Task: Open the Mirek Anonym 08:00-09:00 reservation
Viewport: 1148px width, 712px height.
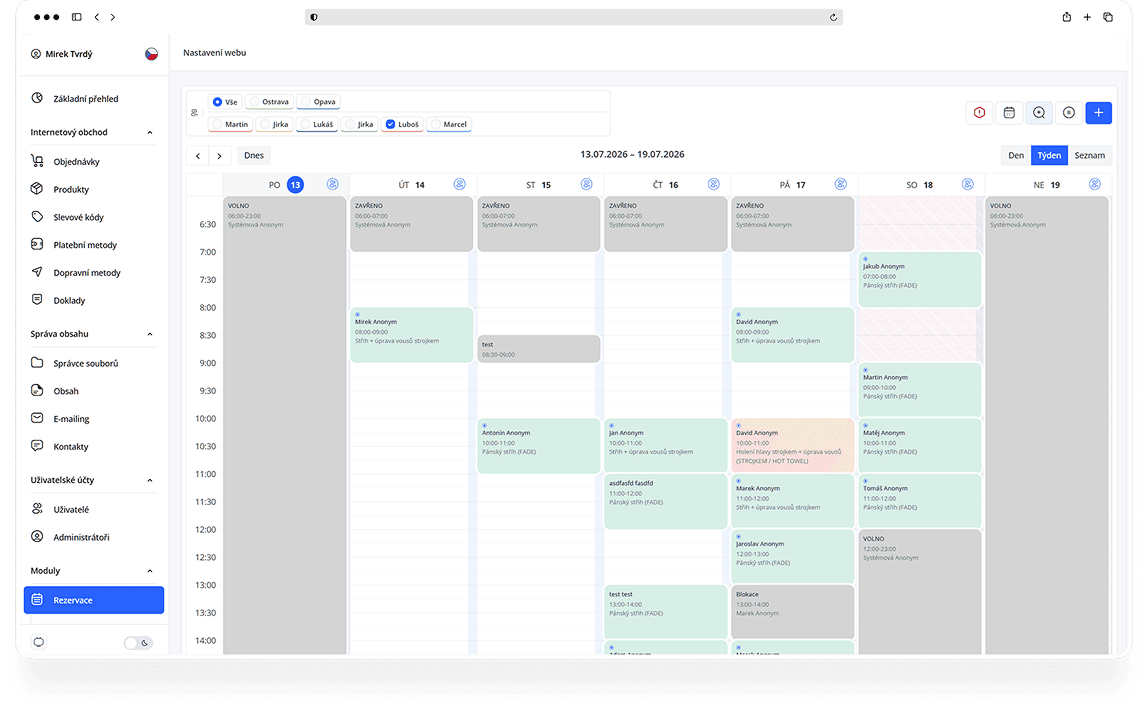Action: click(x=411, y=335)
